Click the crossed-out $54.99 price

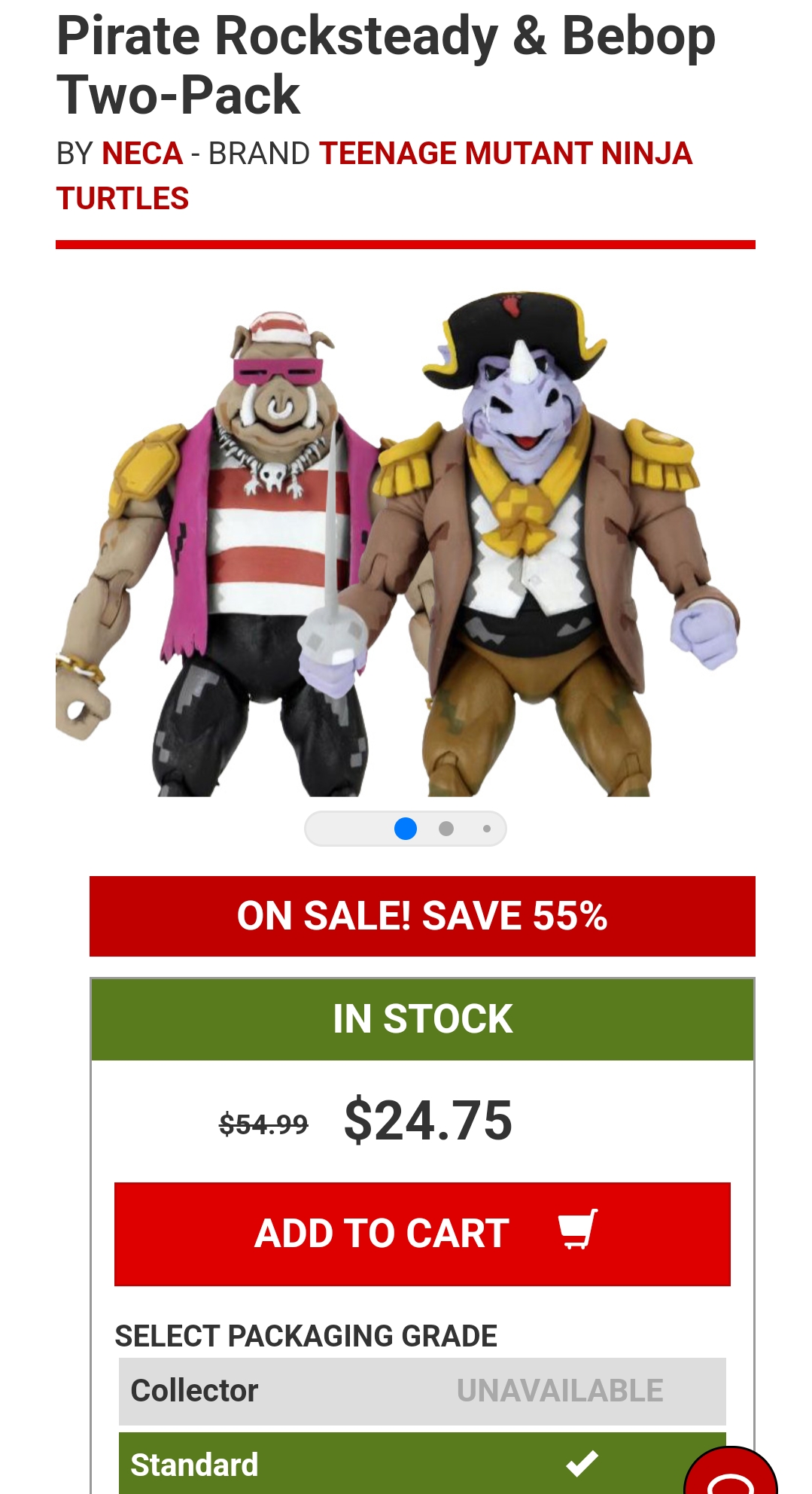point(263,1124)
